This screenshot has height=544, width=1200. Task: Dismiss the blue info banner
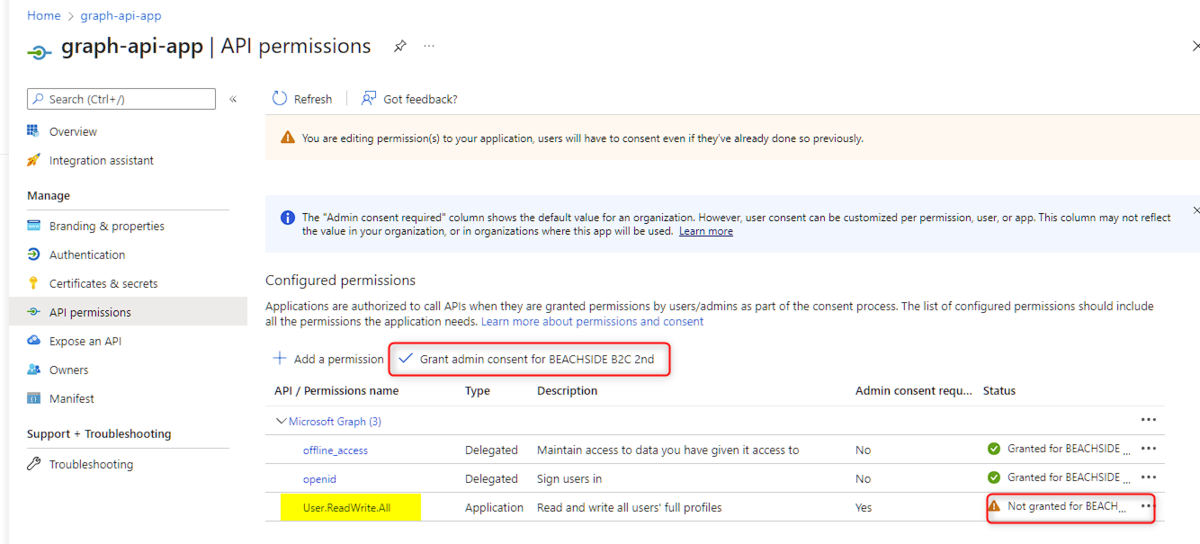pyautogui.click(x=1195, y=211)
